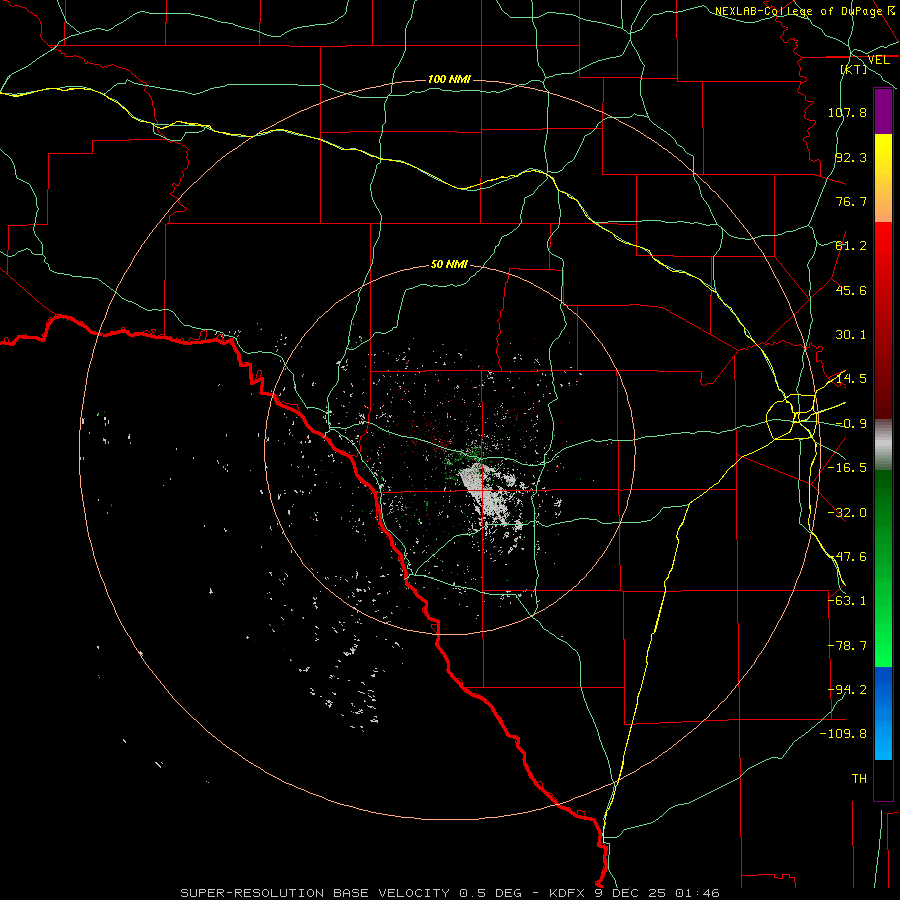Image resolution: width=900 pixels, height=900 pixels.
Task: Click the -32.0 legend value
Action: tap(847, 513)
